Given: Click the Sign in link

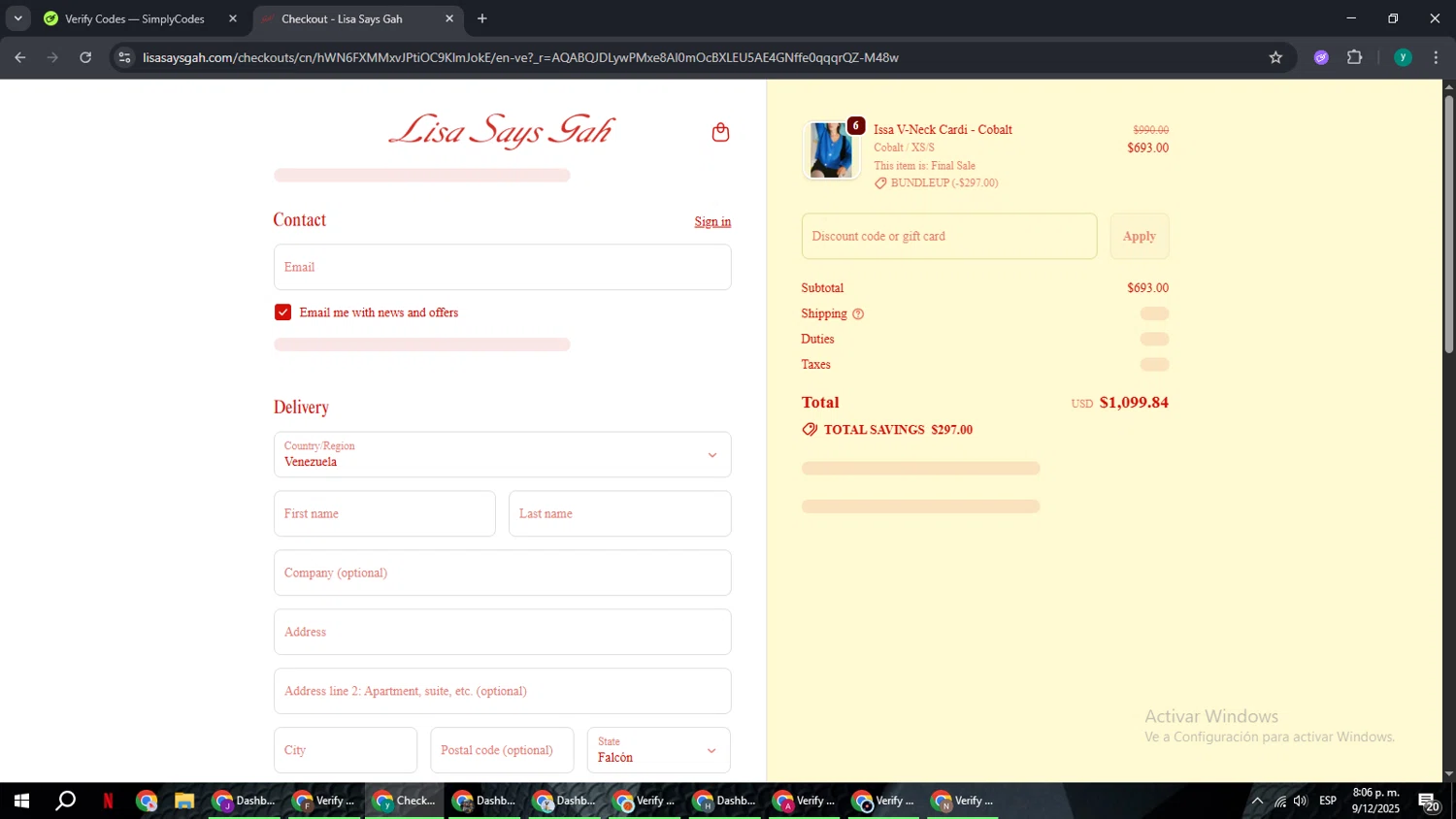Looking at the screenshot, I should pos(712,222).
